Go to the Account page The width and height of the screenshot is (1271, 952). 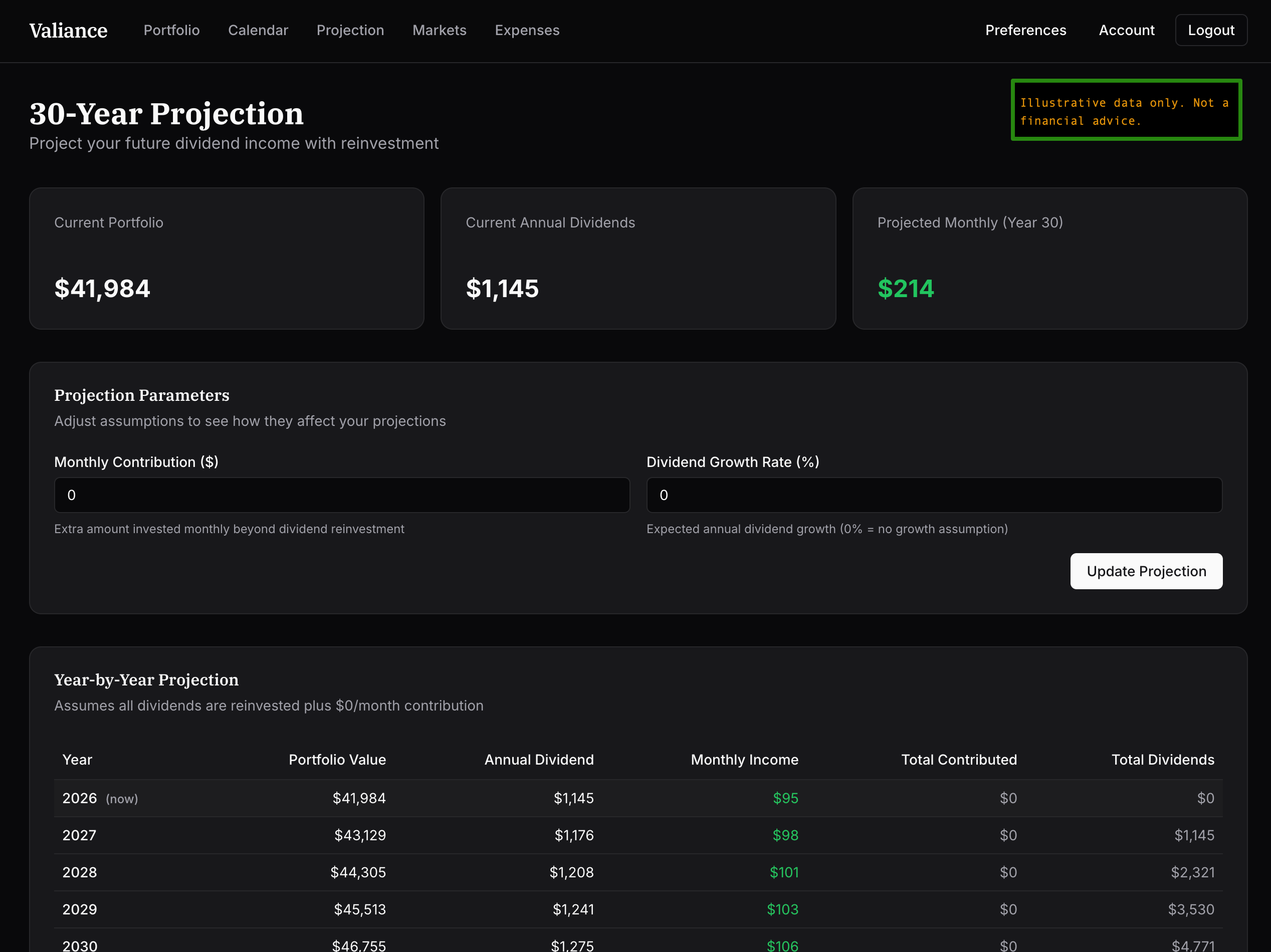pos(1126,31)
